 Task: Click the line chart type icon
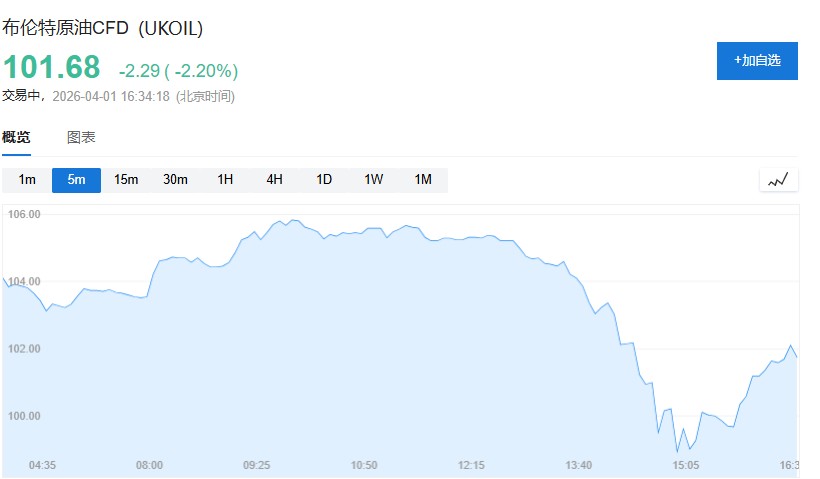(778, 180)
